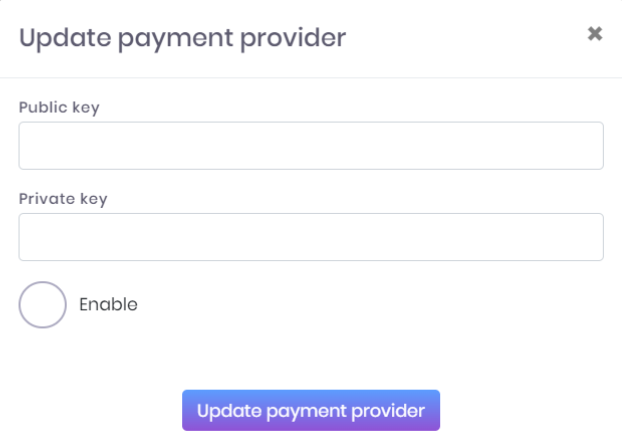
Task: Place cursor in the Private key textbox
Action: click(x=311, y=237)
